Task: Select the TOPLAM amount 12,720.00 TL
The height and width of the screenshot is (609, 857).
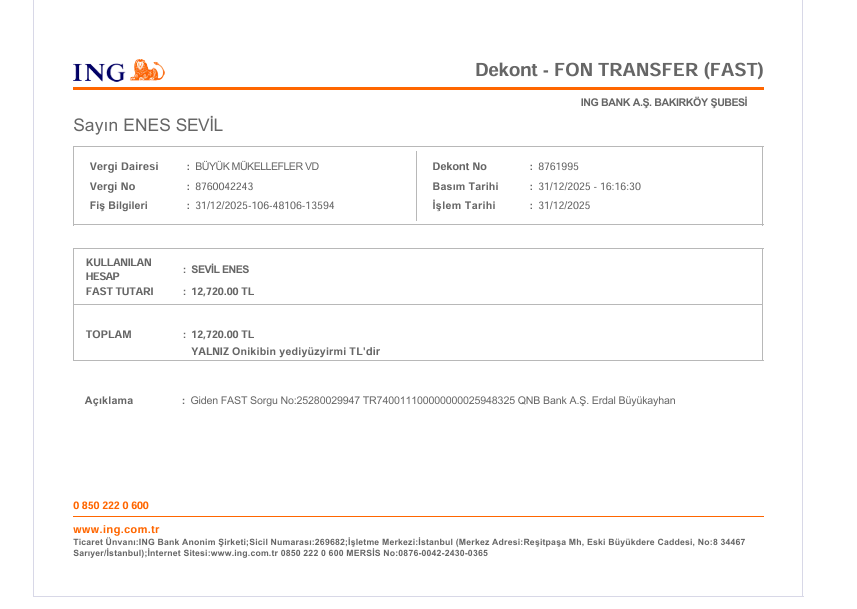Action: tap(222, 335)
